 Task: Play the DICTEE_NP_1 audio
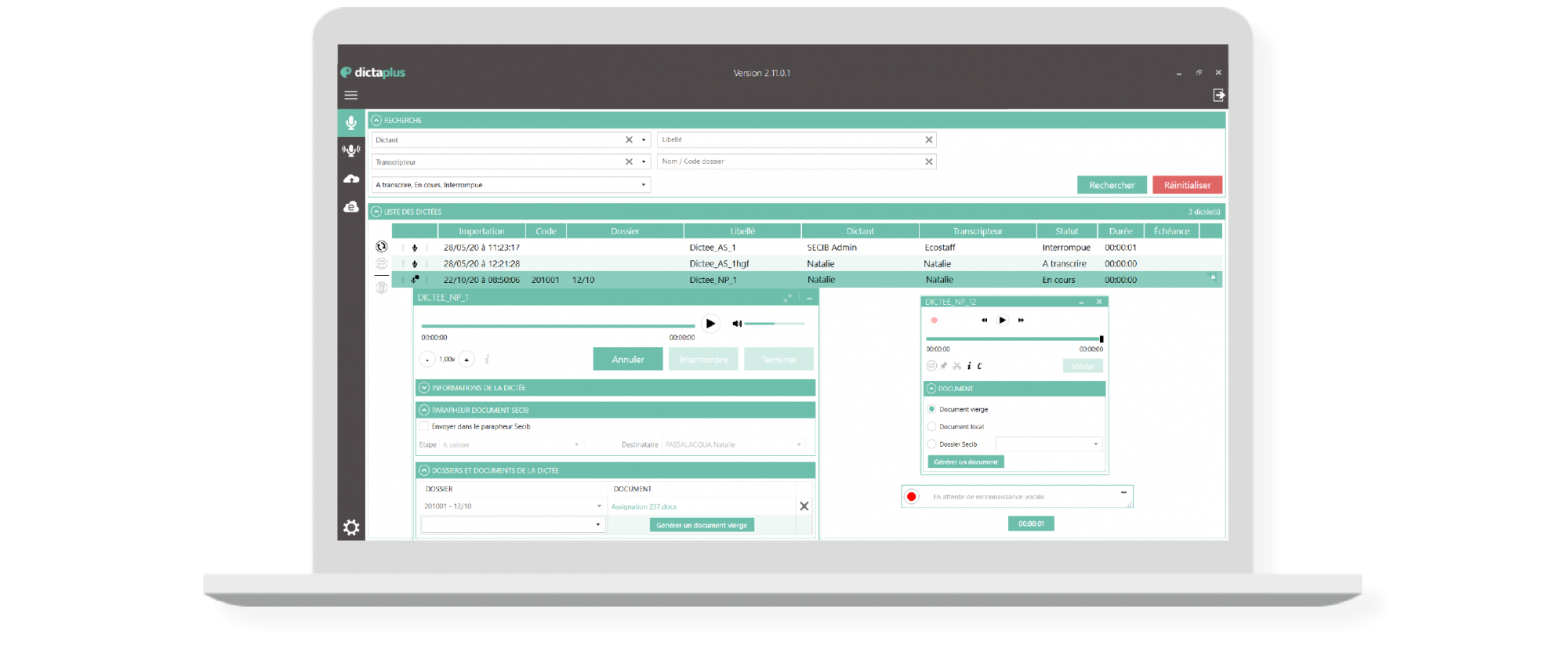click(x=710, y=324)
